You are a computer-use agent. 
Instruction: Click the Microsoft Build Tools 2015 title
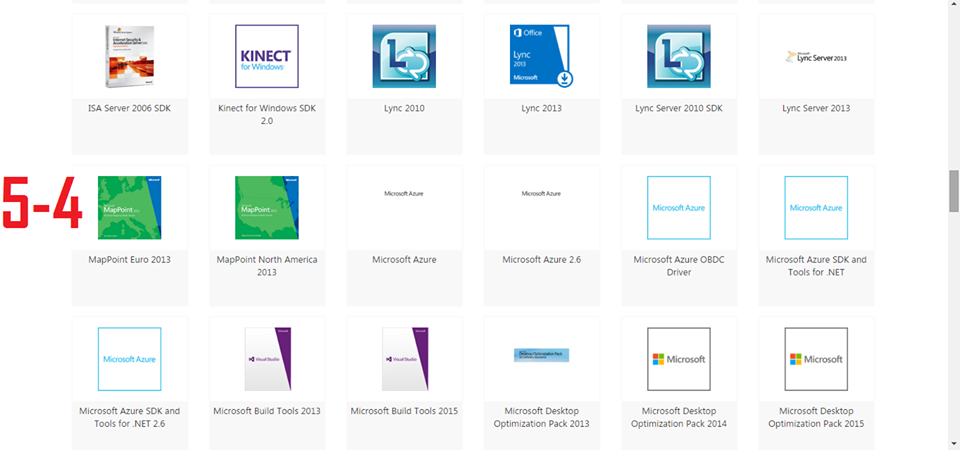pos(404,411)
